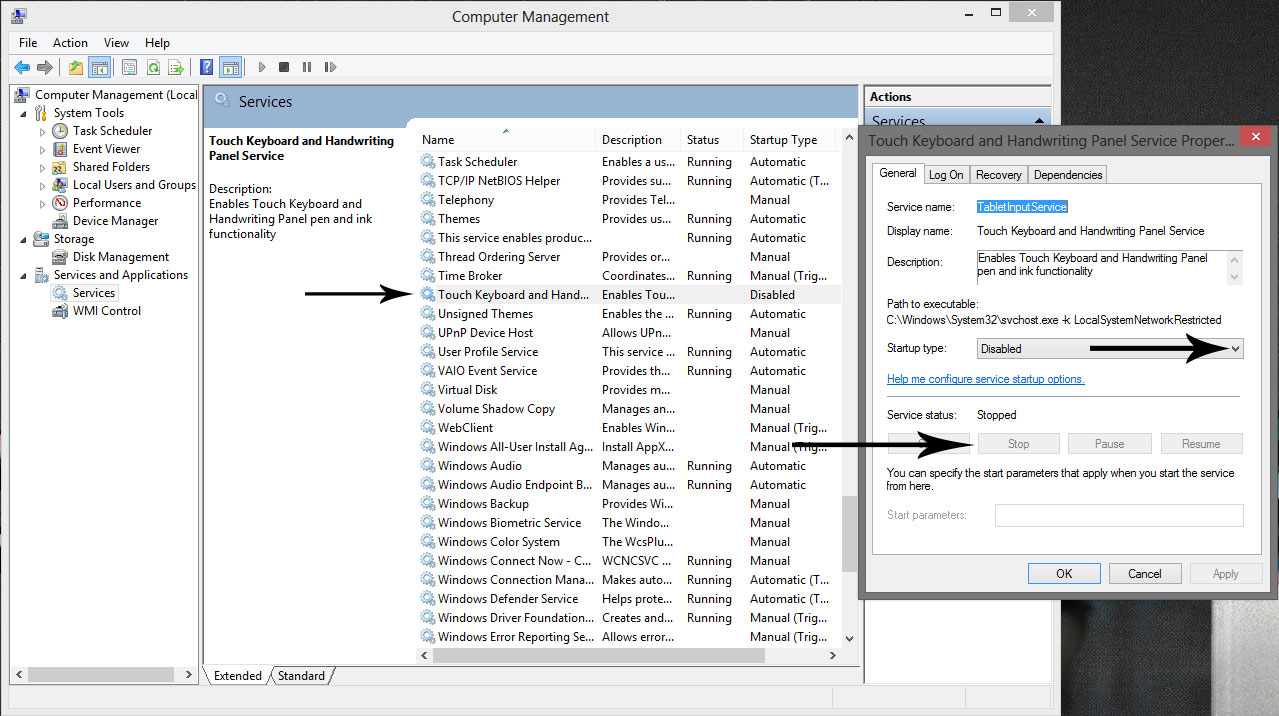This screenshot has width=1279, height=716.
Task: Click the Refresh icon in the toolbar
Action: click(152, 67)
